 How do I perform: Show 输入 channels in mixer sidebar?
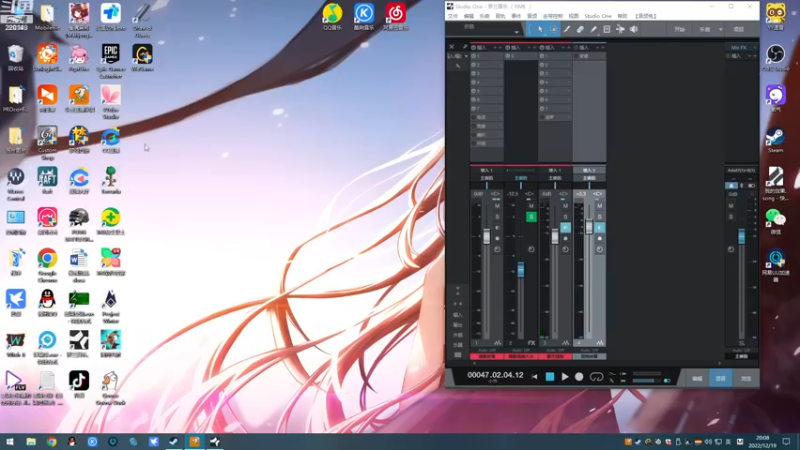(x=458, y=315)
